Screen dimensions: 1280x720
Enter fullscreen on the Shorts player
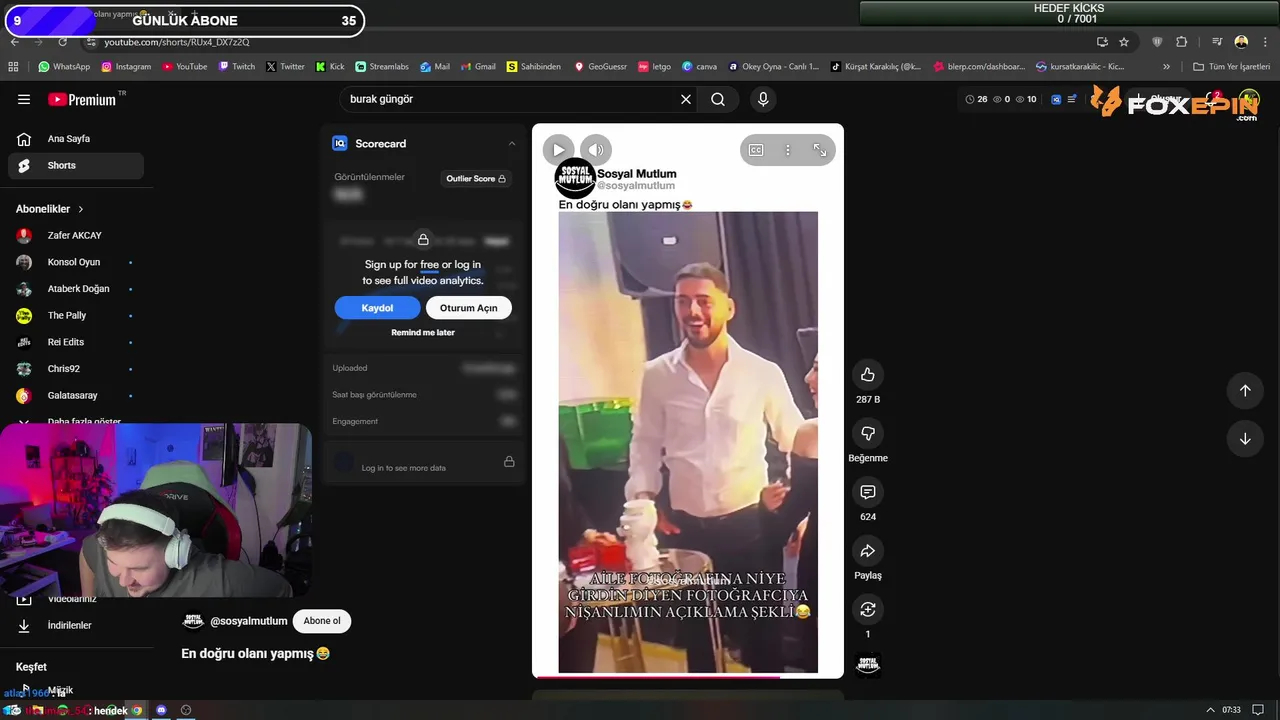pos(820,150)
